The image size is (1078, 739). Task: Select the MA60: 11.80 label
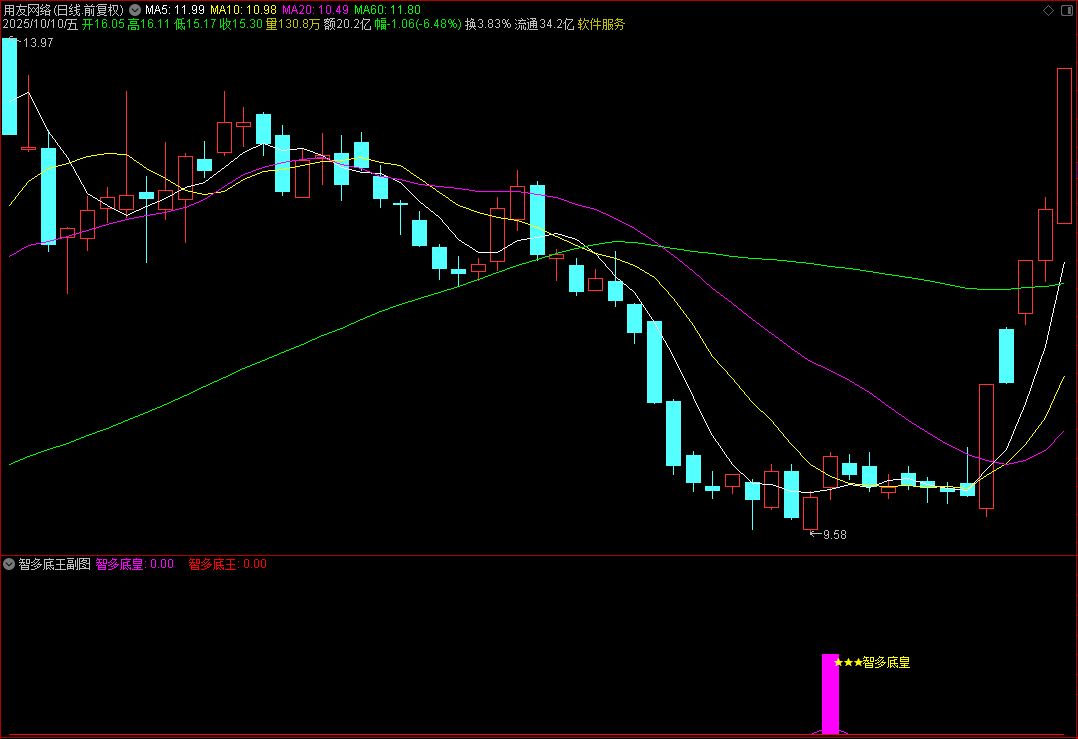387,10
